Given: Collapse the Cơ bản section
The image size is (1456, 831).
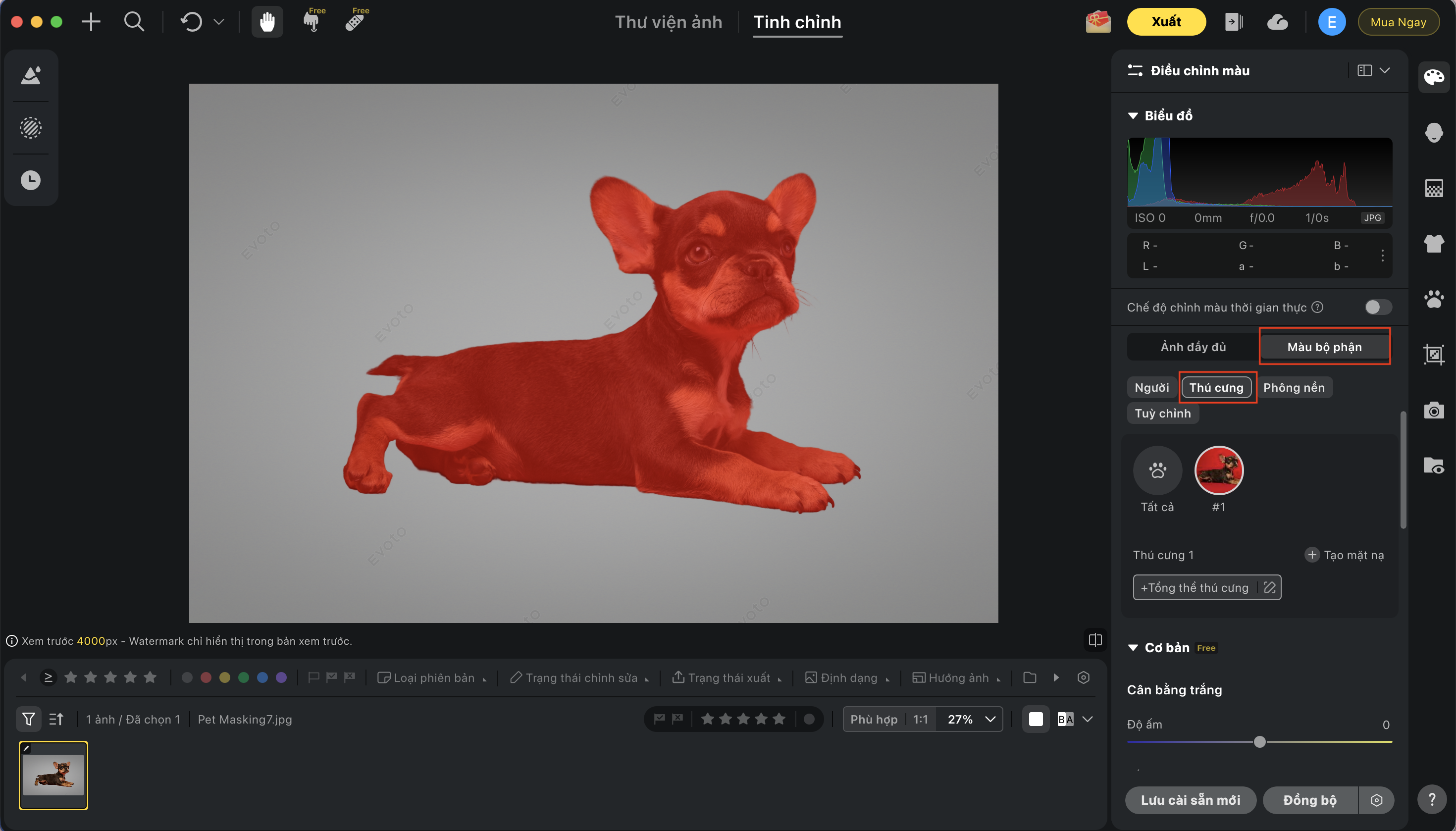Looking at the screenshot, I should click(1133, 648).
